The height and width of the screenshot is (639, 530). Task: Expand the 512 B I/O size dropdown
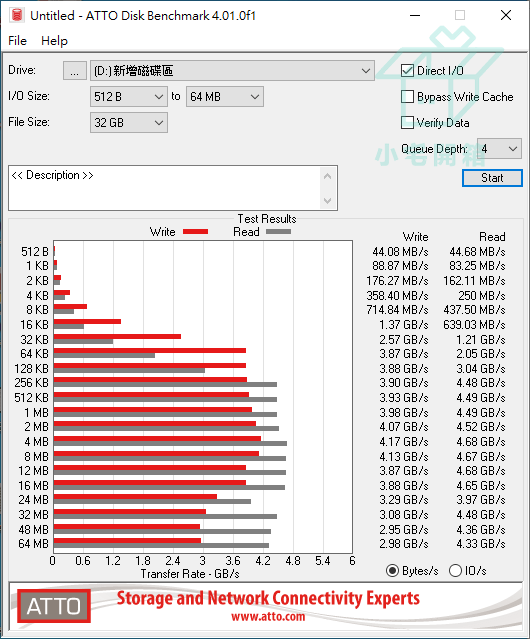click(x=129, y=97)
